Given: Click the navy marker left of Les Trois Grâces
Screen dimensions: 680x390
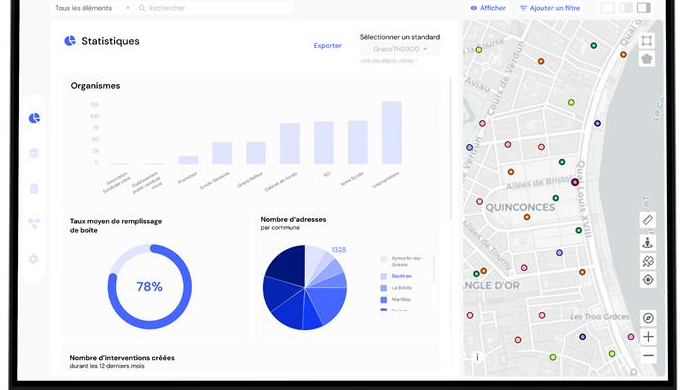Looking at the screenshot, I should point(582,337).
